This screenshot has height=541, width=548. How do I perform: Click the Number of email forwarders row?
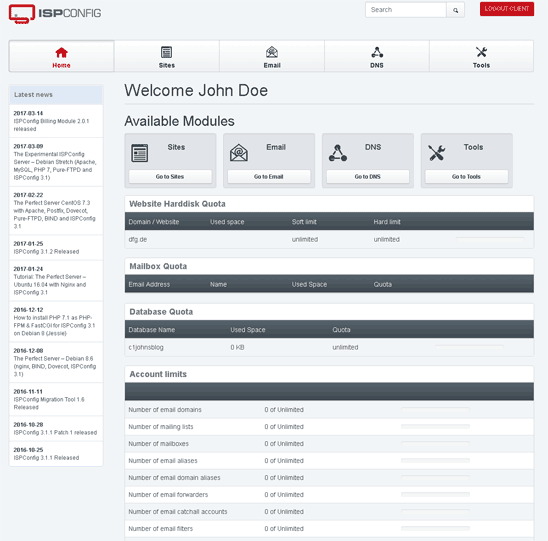point(329,495)
